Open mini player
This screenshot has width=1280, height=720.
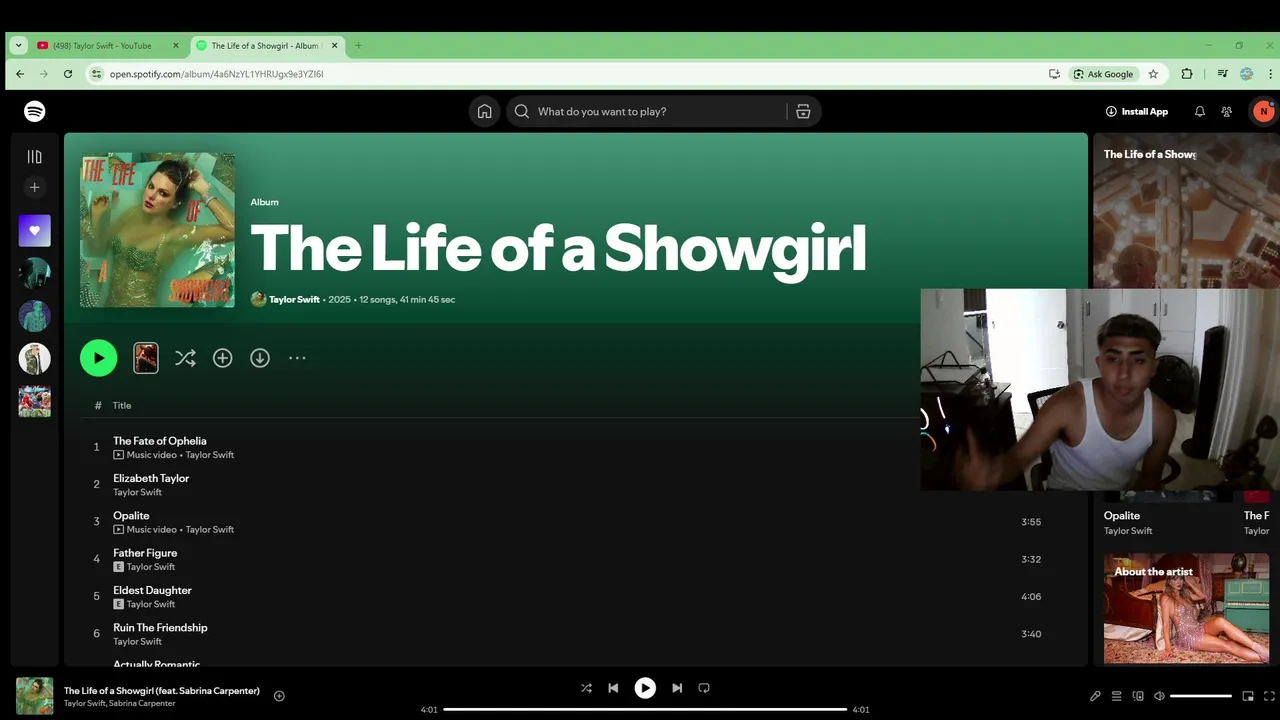1248,696
